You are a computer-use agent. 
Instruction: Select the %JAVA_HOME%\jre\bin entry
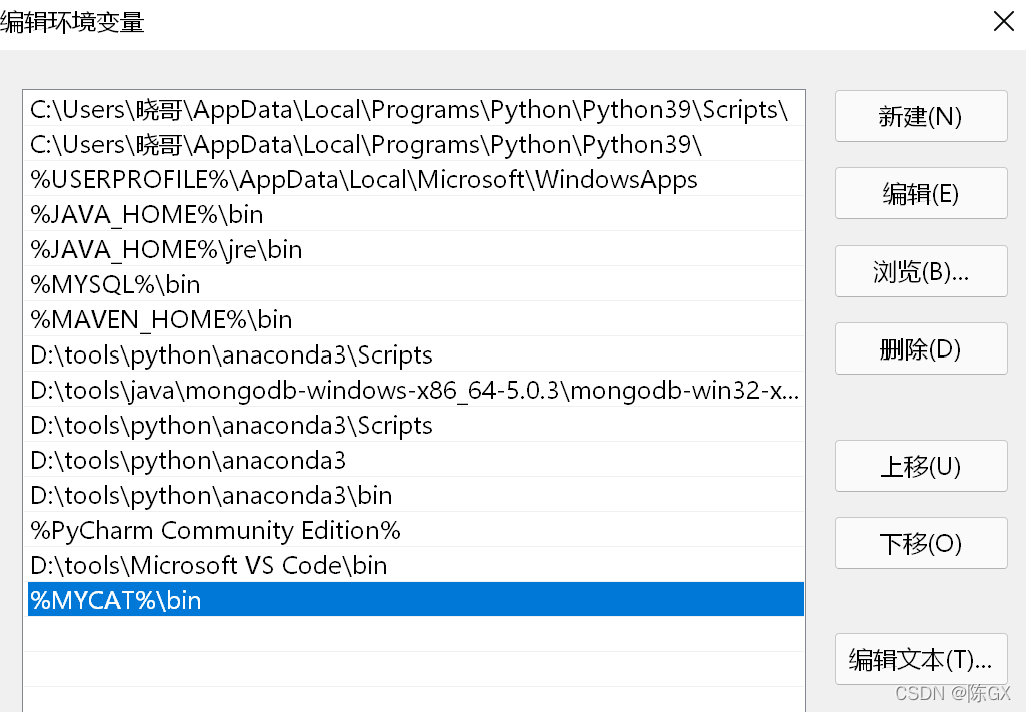(416, 249)
